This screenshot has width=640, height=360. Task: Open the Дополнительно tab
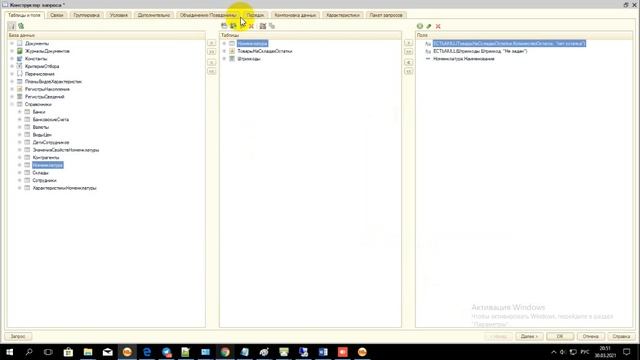[153, 15]
